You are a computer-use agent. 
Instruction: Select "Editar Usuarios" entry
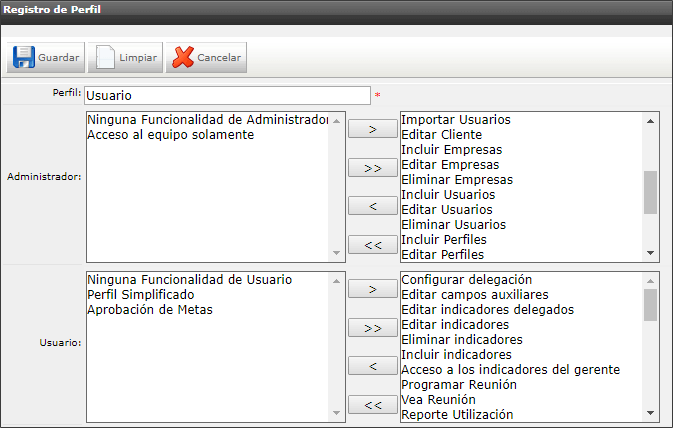[x=447, y=210]
